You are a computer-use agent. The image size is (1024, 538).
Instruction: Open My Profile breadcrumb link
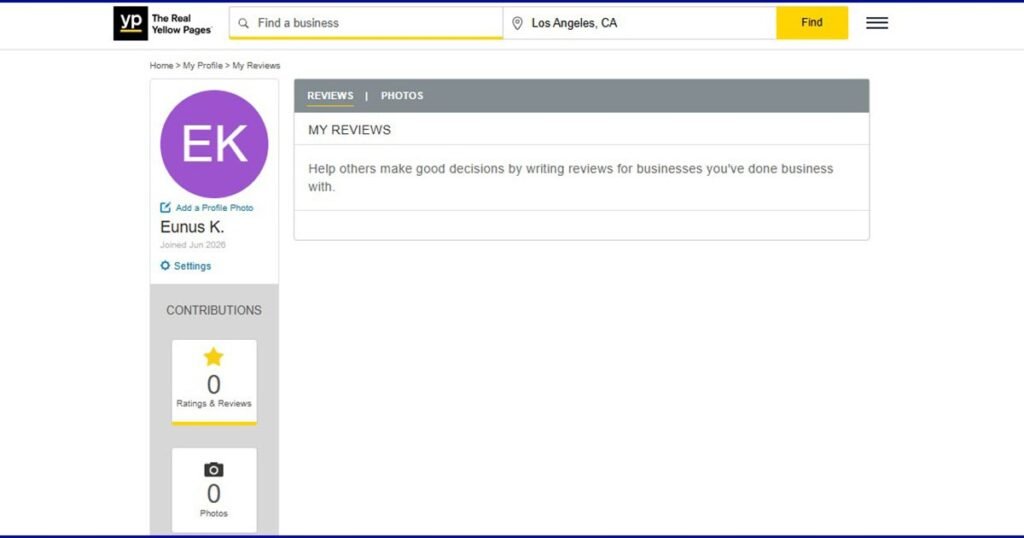pyautogui.click(x=202, y=66)
